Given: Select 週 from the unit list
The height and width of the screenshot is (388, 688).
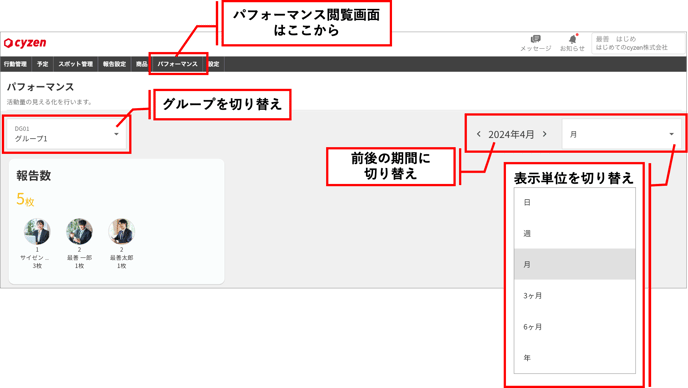Looking at the screenshot, I should [574, 234].
